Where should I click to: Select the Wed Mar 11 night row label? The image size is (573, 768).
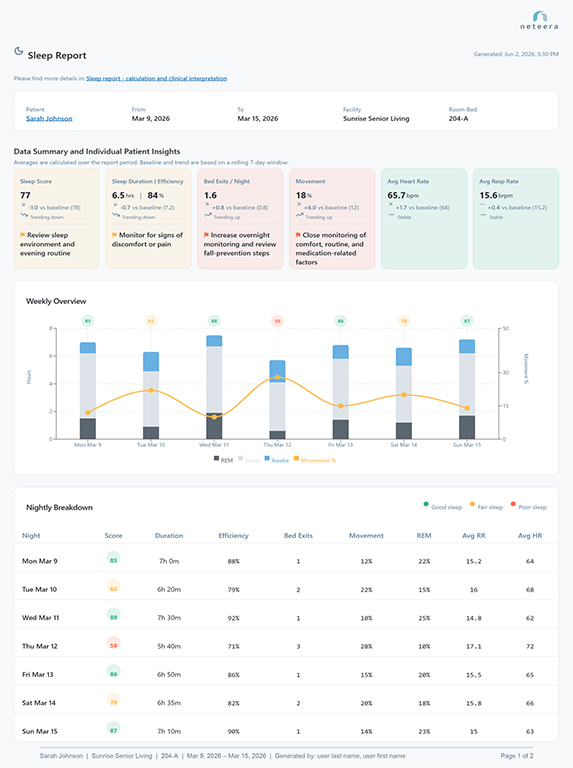click(x=41, y=618)
